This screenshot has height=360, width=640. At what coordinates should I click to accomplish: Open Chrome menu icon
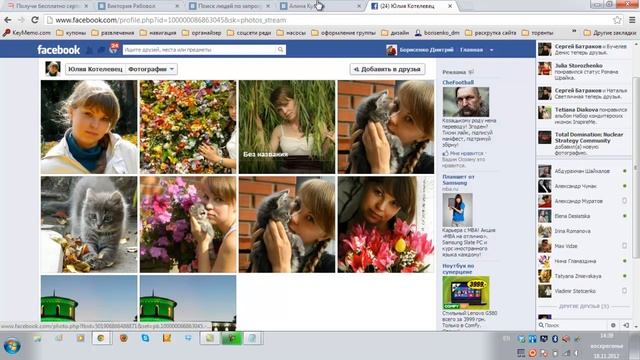(632, 20)
